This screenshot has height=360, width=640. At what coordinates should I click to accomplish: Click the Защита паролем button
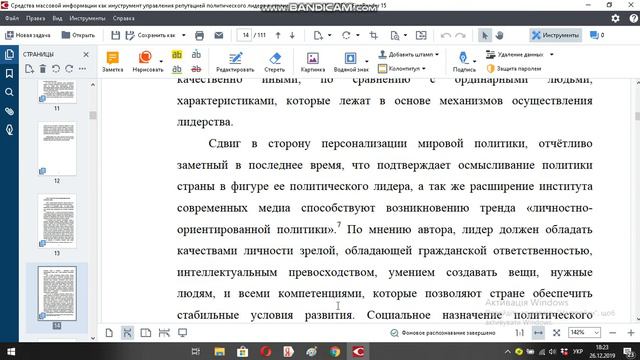pyautogui.click(x=514, y=69)
